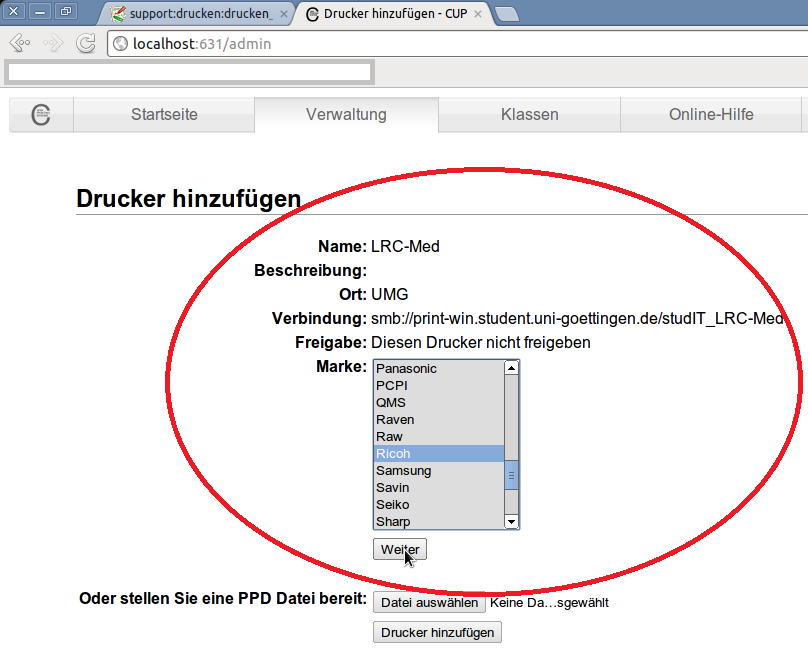Minimize the browser window

click(x=40, y=11)
